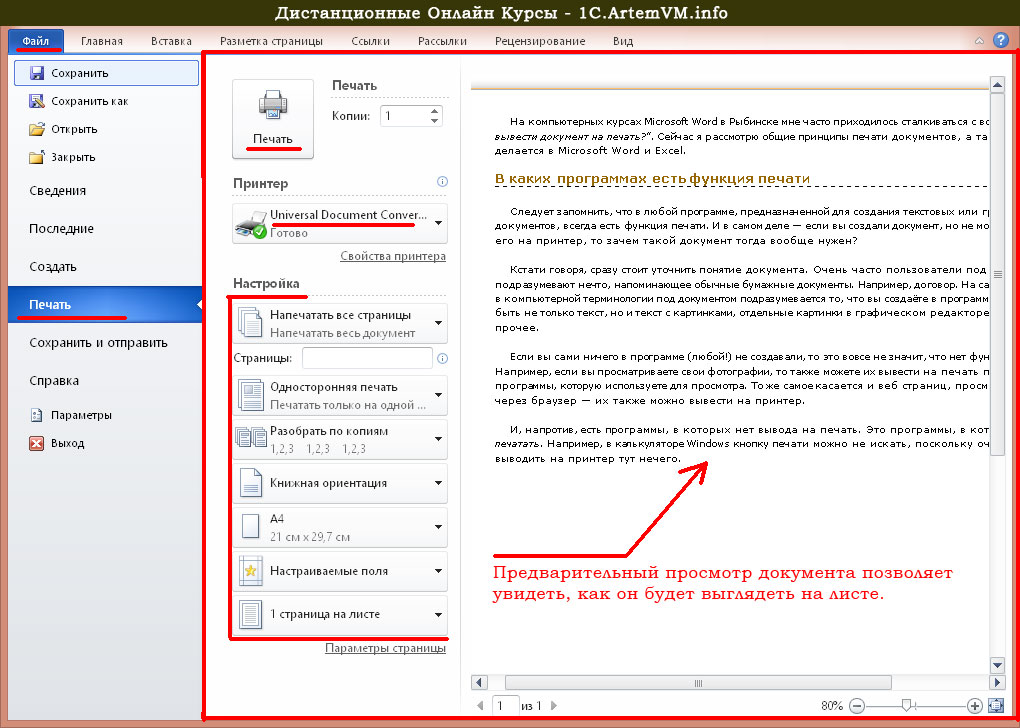Click the red Выход exit icon

[x=37, y=443]
